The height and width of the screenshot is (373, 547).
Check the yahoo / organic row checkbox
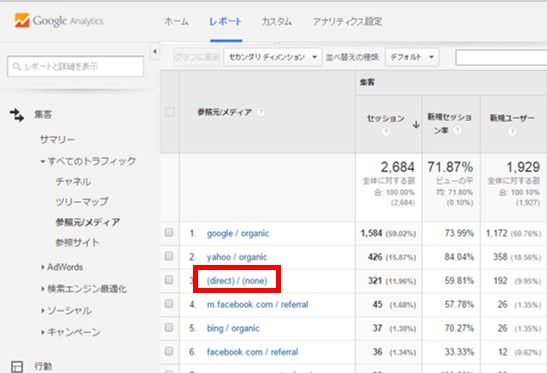point(169,256)
